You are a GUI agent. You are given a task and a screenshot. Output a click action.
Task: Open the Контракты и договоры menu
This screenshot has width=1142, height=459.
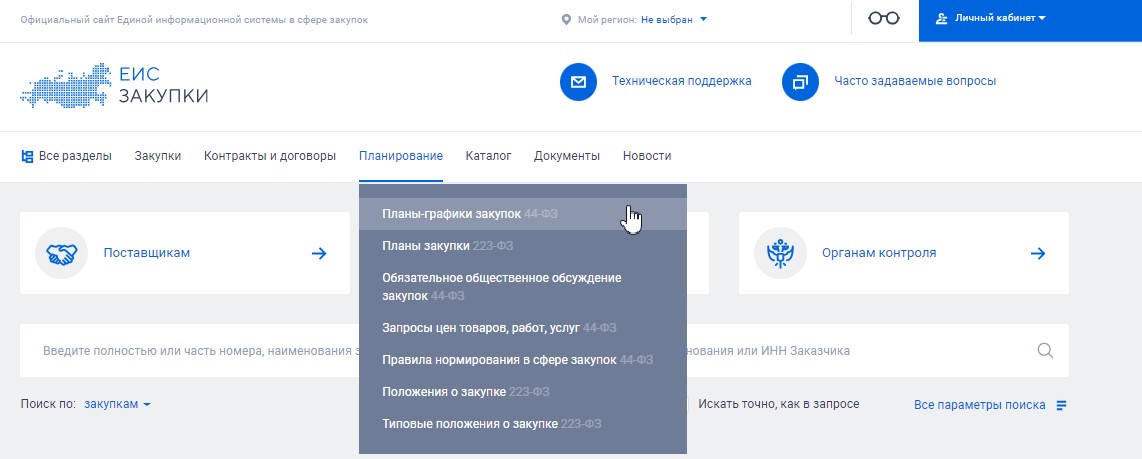[x=270, y=156]
